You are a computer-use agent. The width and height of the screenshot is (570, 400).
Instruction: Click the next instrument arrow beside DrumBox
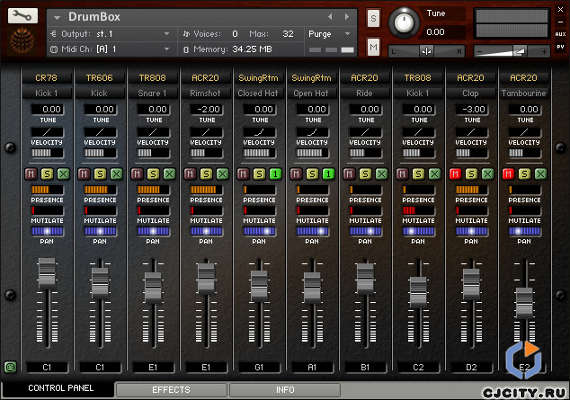pos(347,17)
